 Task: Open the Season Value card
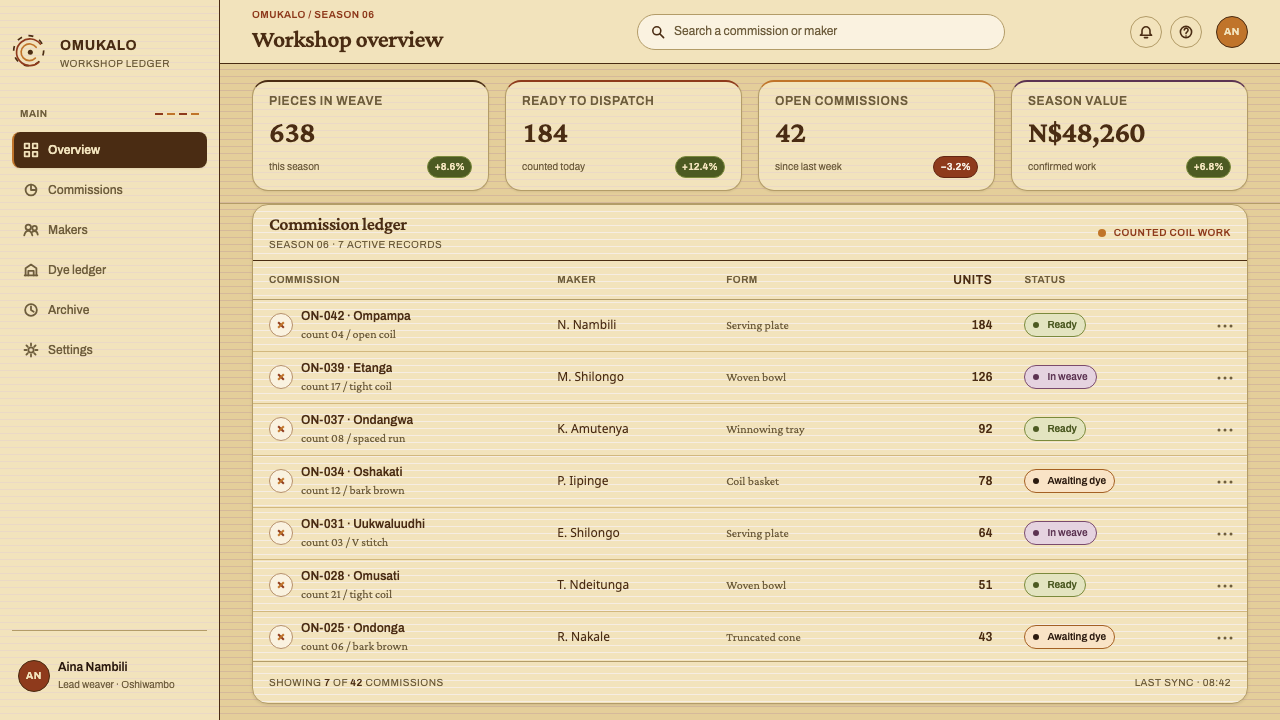pyautogui.click(x=1129, y=135)
